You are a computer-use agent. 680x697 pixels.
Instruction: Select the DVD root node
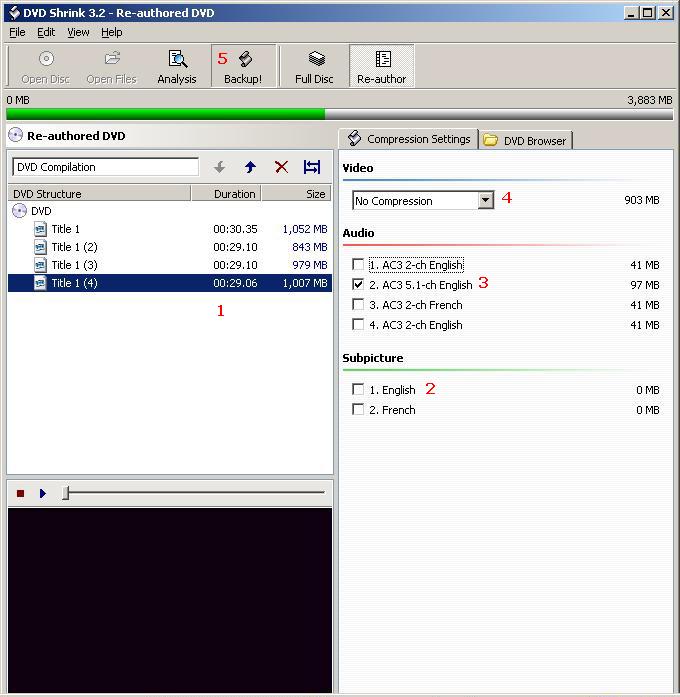coord(41,211)
